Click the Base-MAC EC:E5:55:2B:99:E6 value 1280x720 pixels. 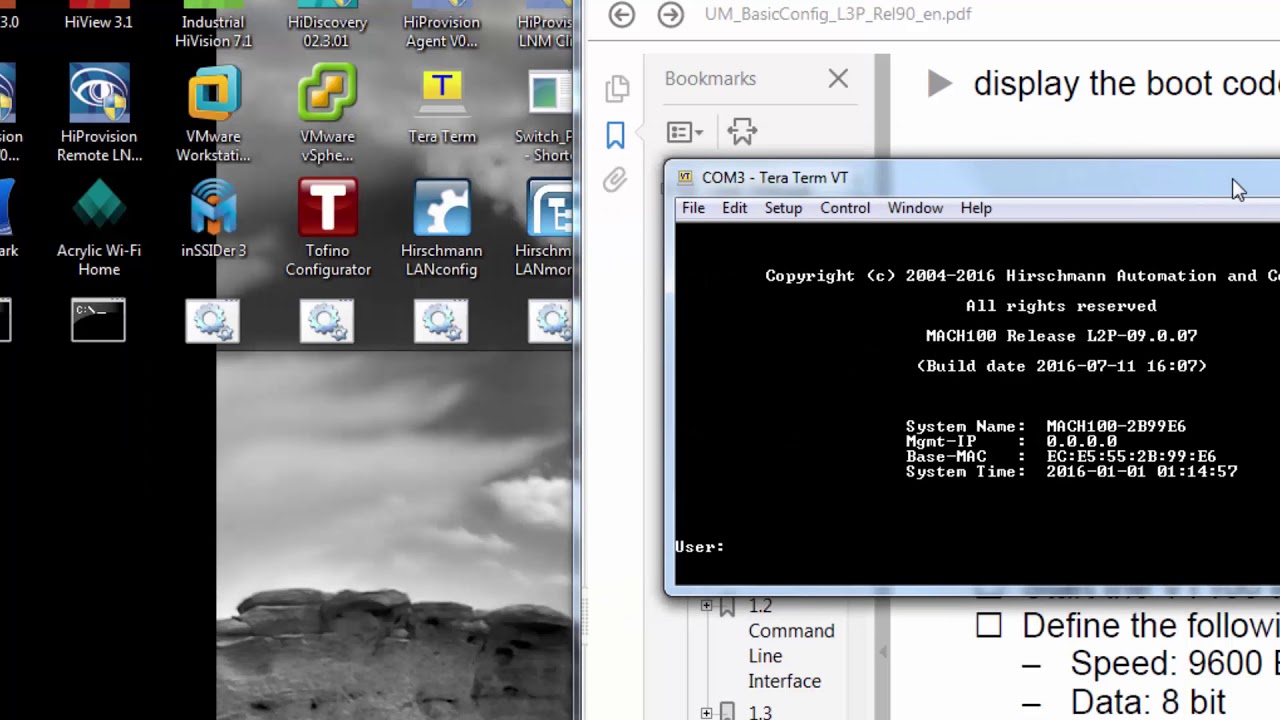1131,456
